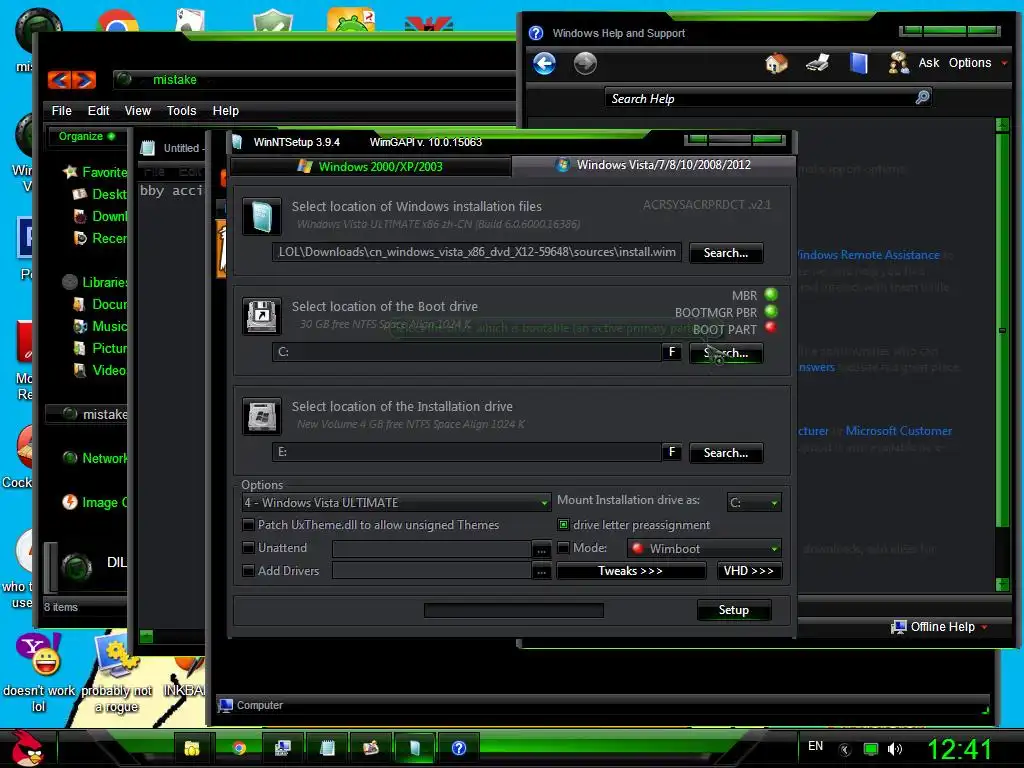This screenshot has width=1024, height=768.
Task: Open Chrome from the taskbar
Action: pyautogui.click(x=239, y=748)
